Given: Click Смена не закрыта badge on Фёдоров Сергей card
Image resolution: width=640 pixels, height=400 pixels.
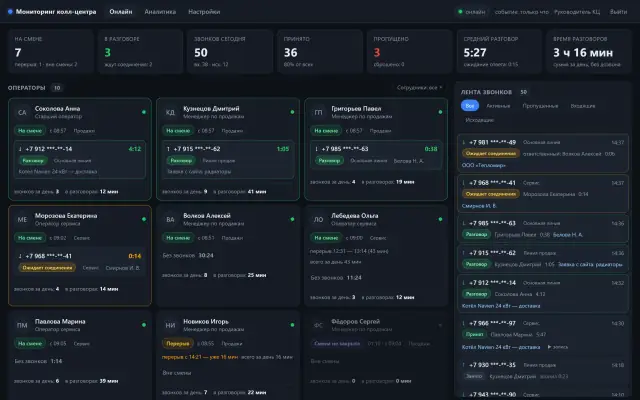Looking at the screenshot, I should click(x=337, y=343).
